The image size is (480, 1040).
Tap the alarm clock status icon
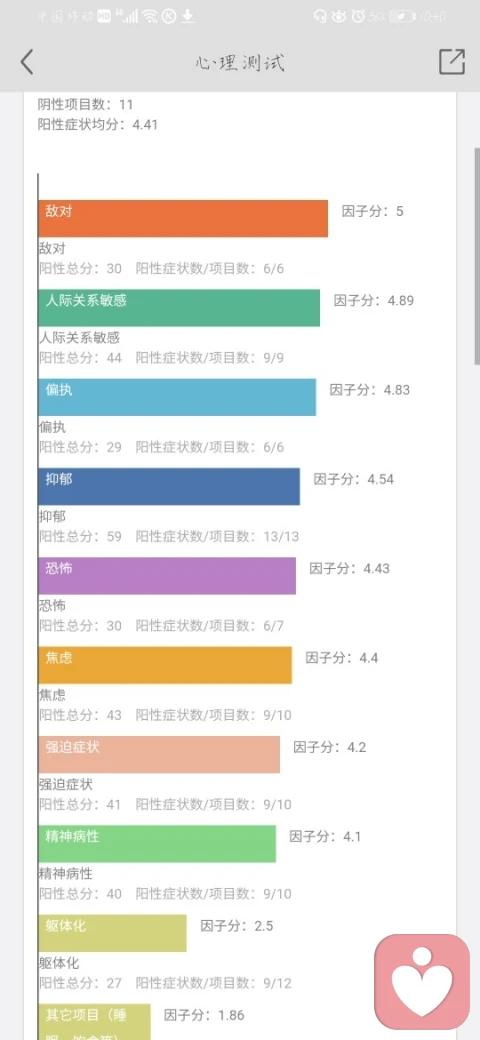(x=358, y=17)
